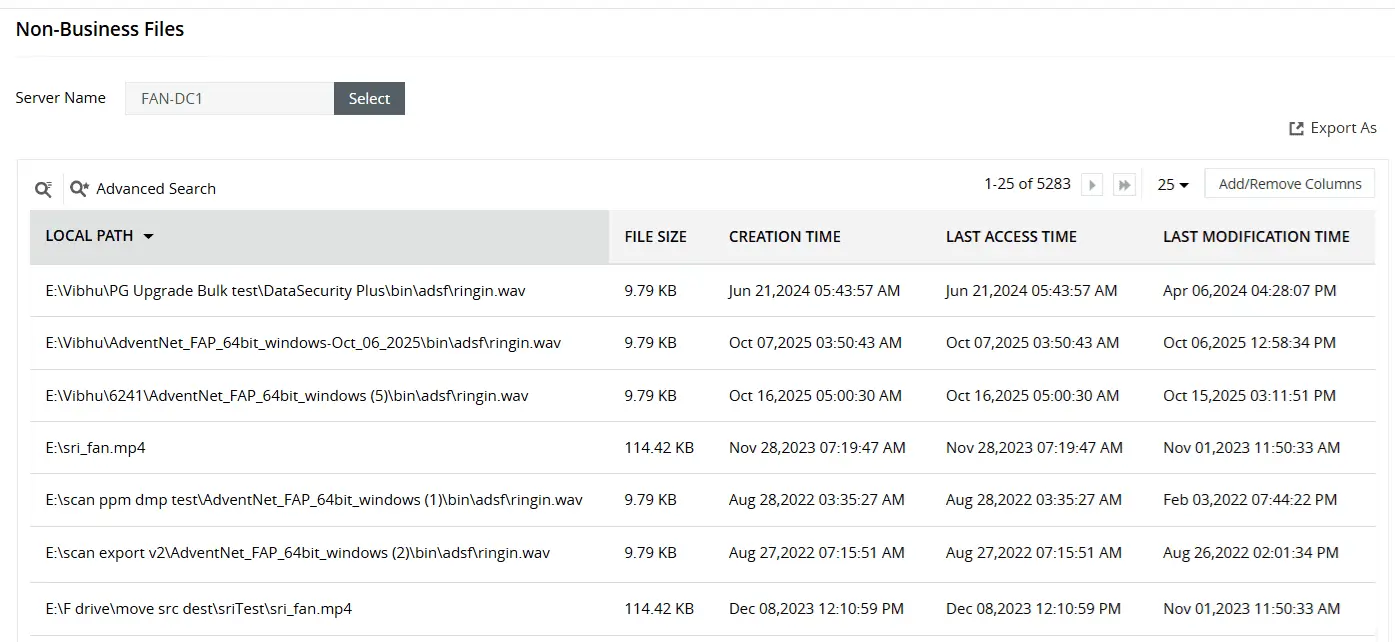Click the Export As icon

click(1296, 128)
